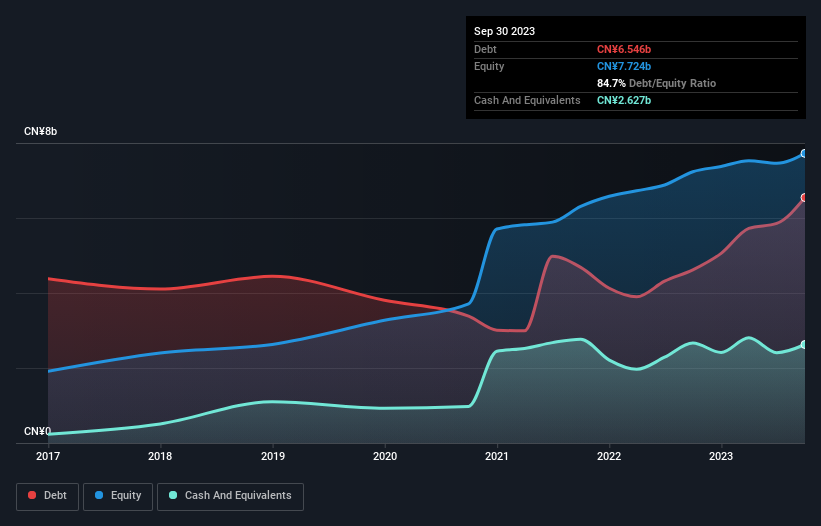Click the 2019 x-axis label

[273, 456]
